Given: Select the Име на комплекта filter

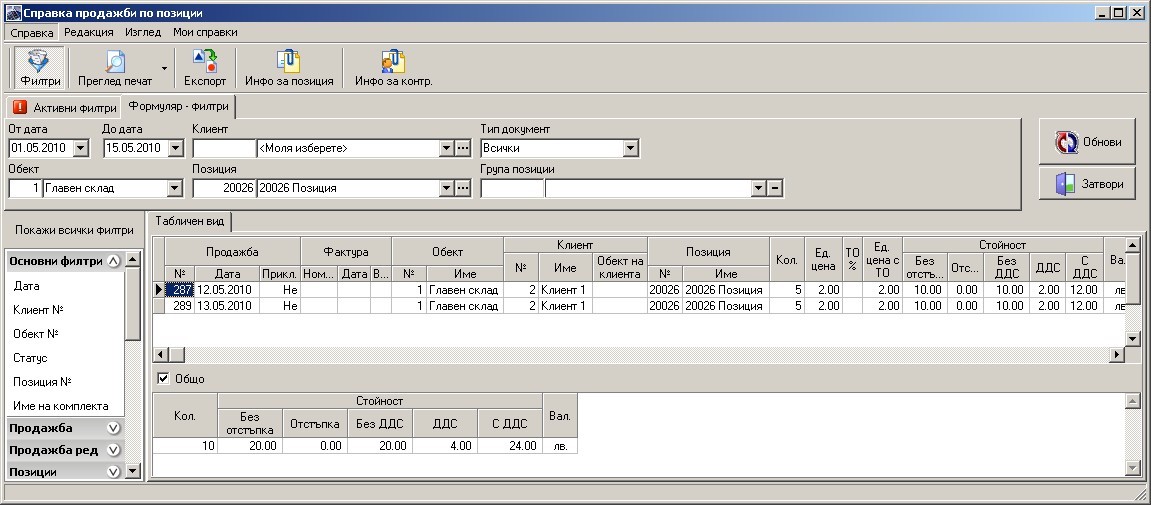Looking at the screenshot, I should click(61, 406).
